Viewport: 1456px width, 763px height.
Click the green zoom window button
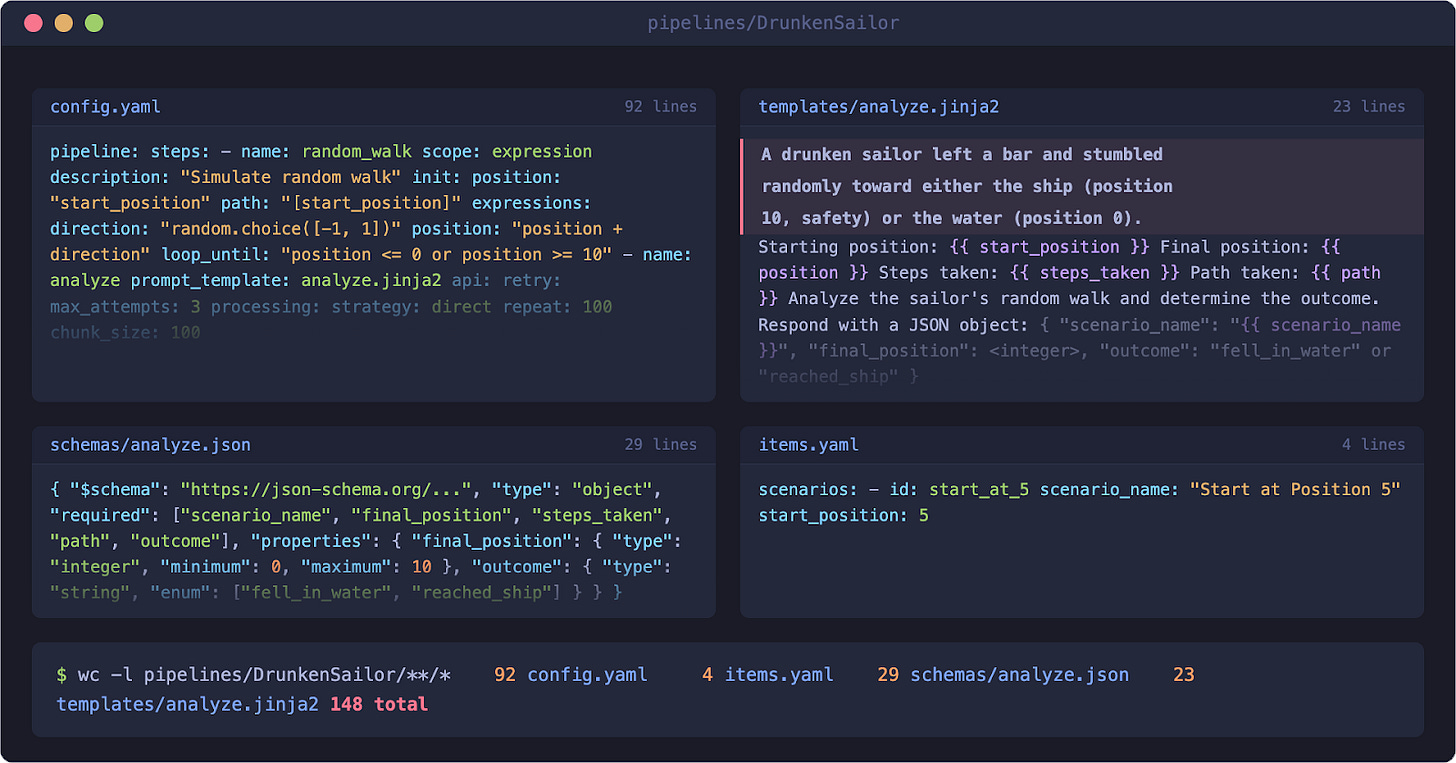(93, 22)
